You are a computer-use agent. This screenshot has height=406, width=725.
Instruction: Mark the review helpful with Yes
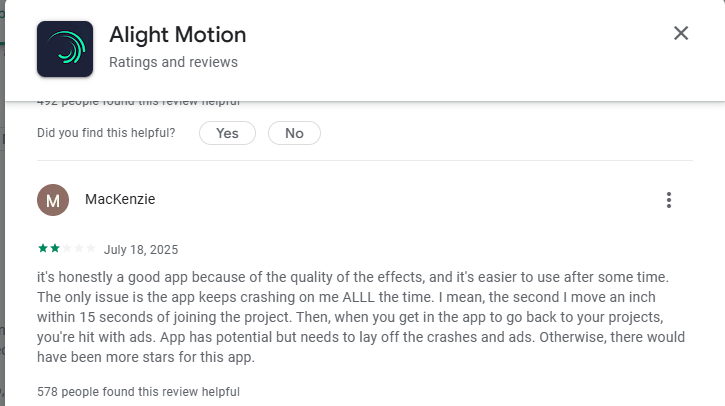click(227, 133)
